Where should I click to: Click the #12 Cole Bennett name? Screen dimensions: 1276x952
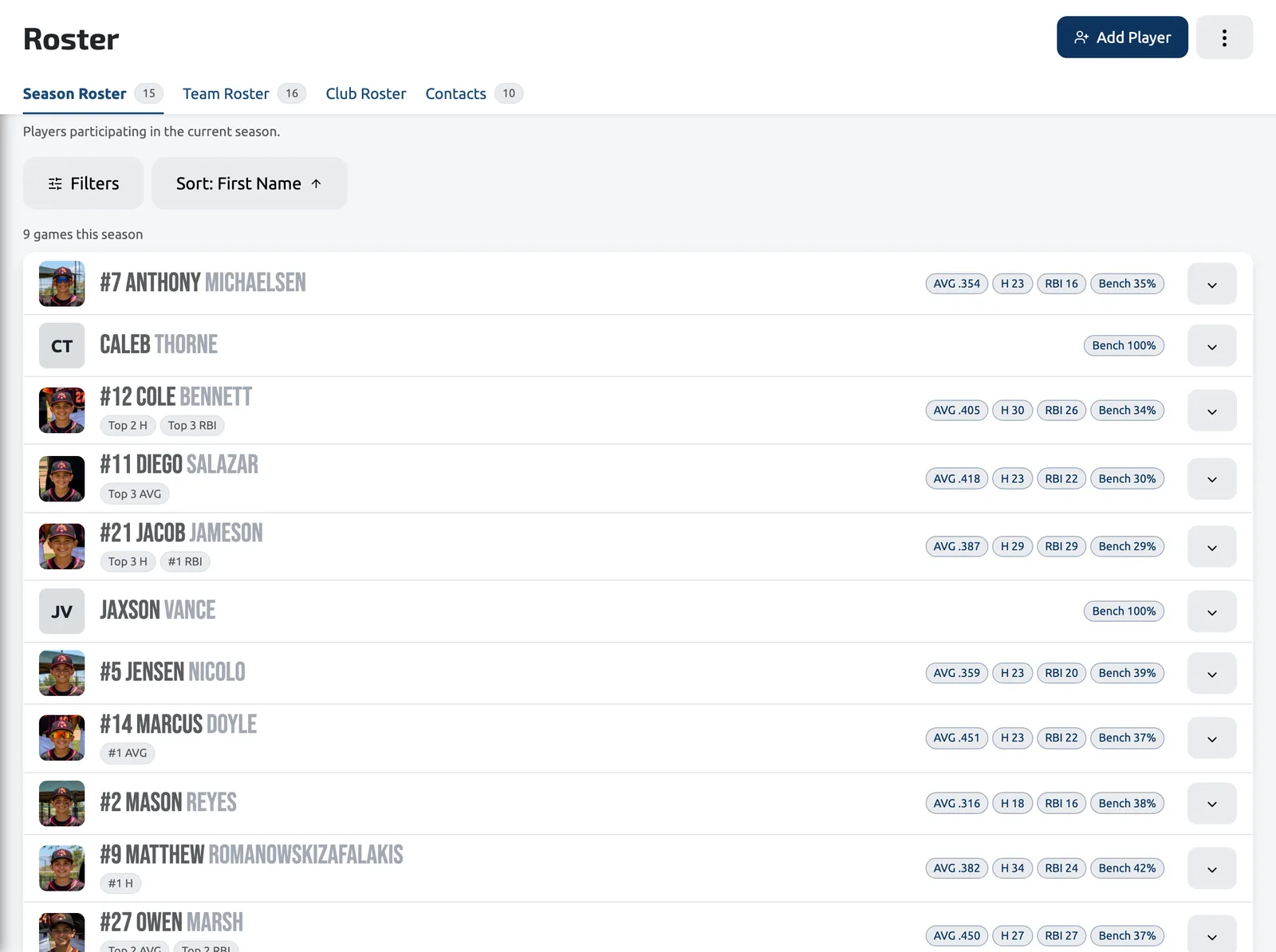[175, 396]
